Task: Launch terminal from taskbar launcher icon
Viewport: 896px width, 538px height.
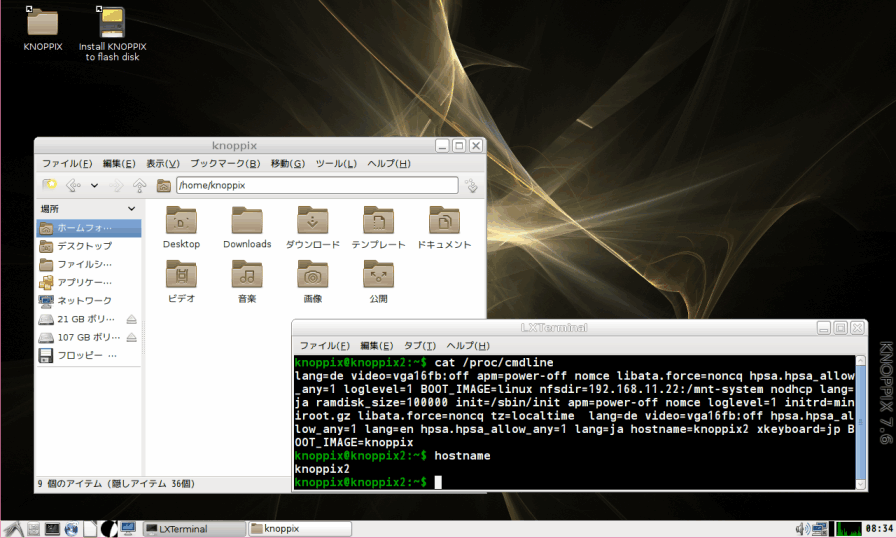Action: pyautogui.click(x=53, y=529)
